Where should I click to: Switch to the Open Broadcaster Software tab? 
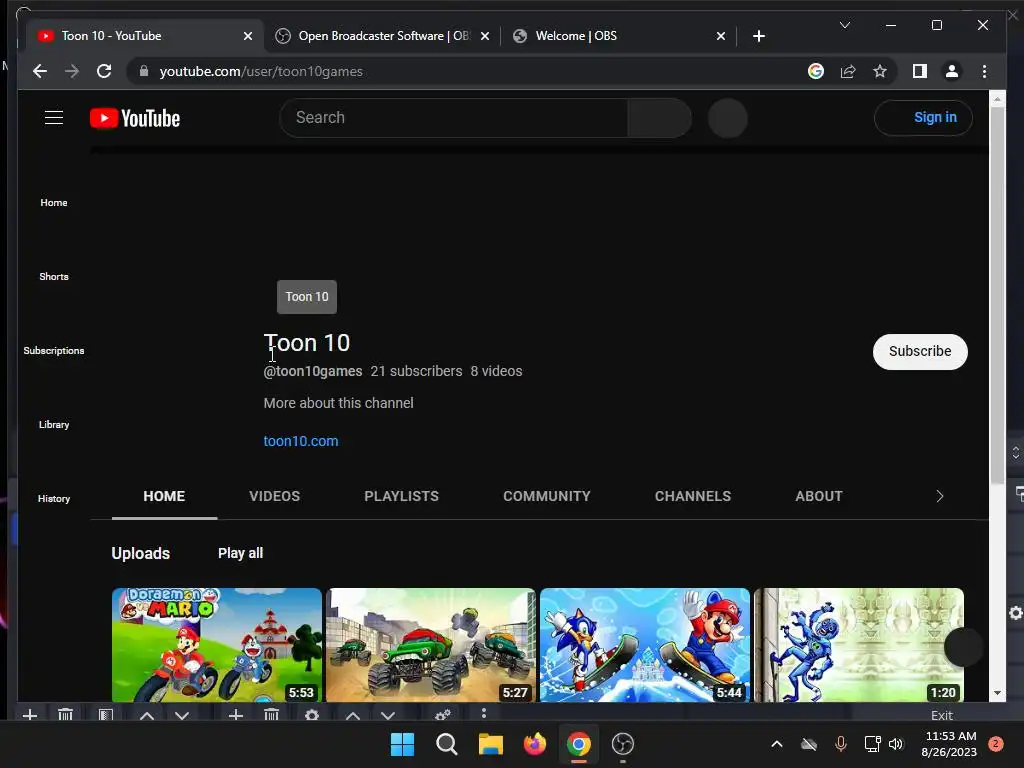pyautogui.click(x=382, y=36)
